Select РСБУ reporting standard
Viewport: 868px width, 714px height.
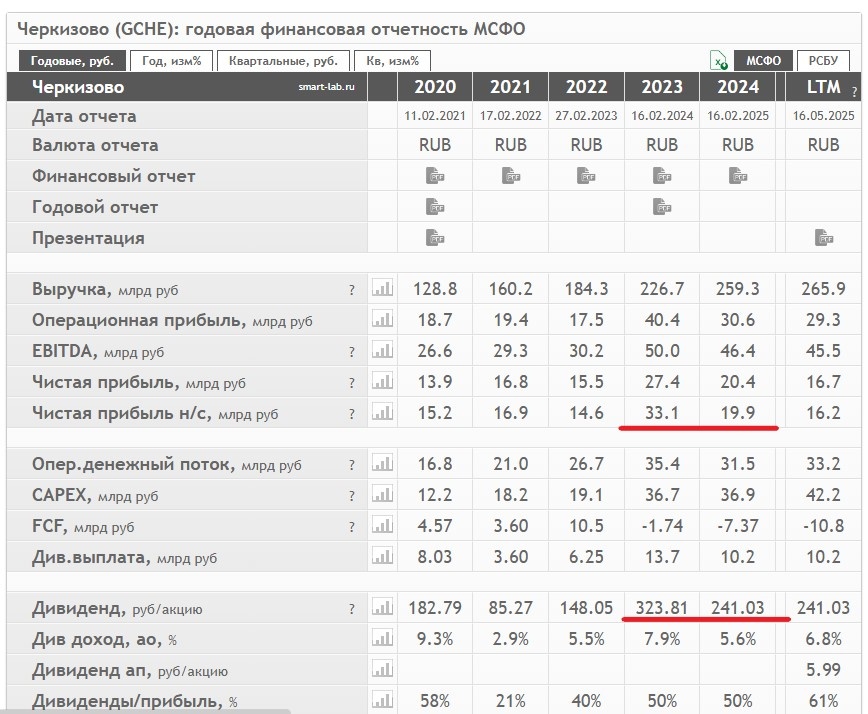(823, 60)
